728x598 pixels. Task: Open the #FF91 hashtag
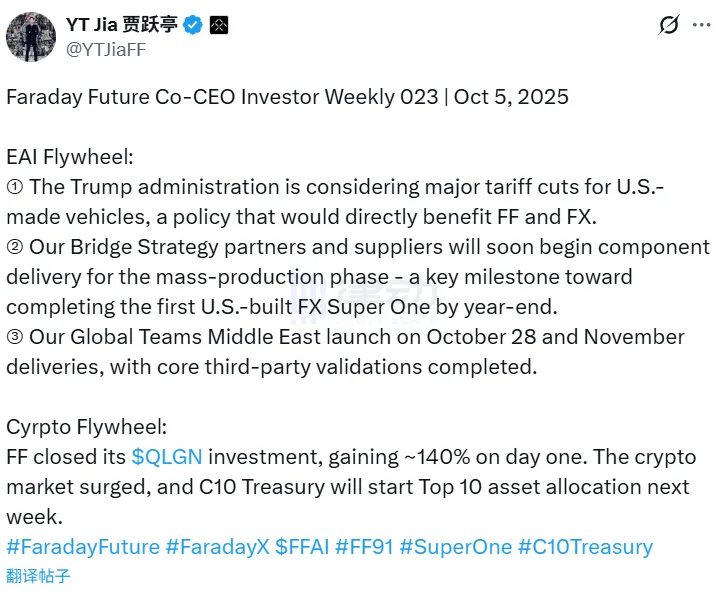click(364, 547)
